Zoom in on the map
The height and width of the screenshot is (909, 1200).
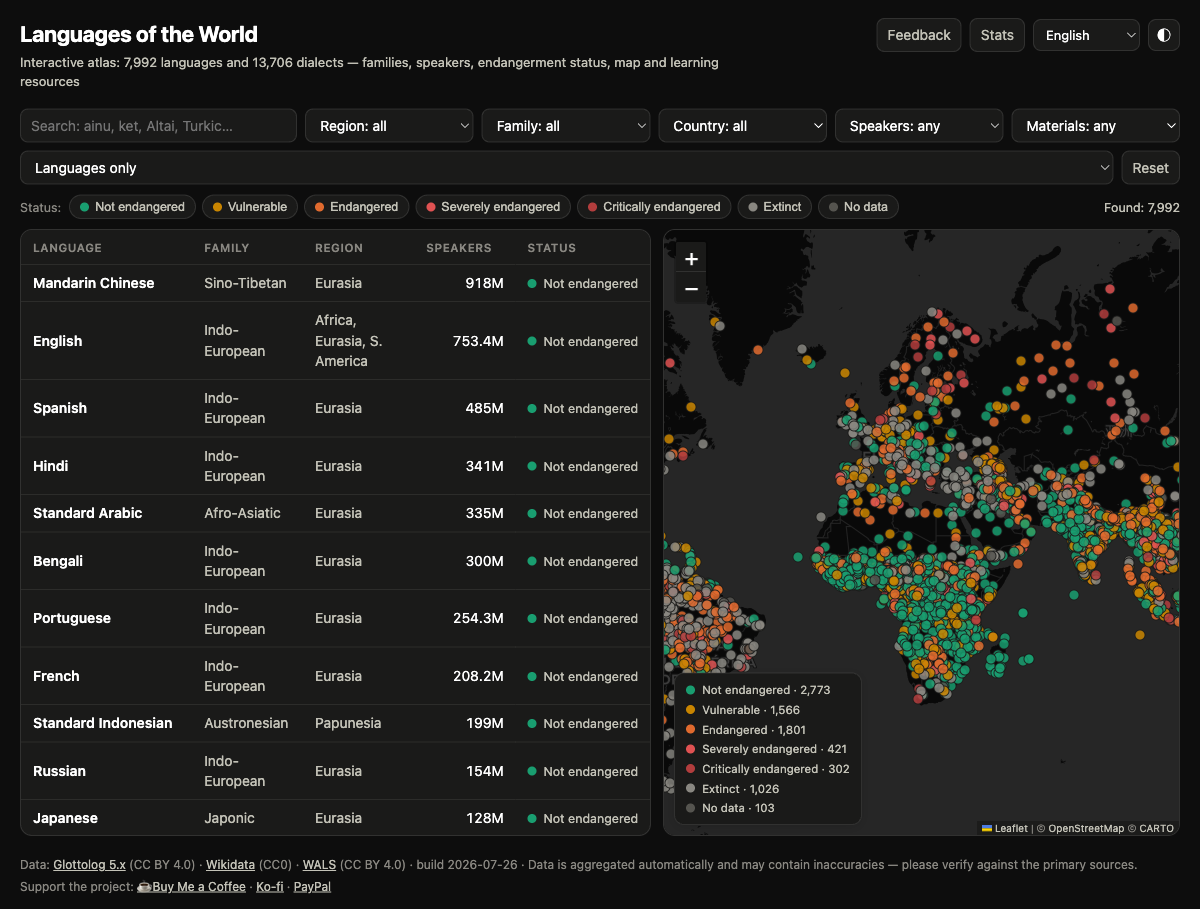pyautogui.click(x=691, y=259)
